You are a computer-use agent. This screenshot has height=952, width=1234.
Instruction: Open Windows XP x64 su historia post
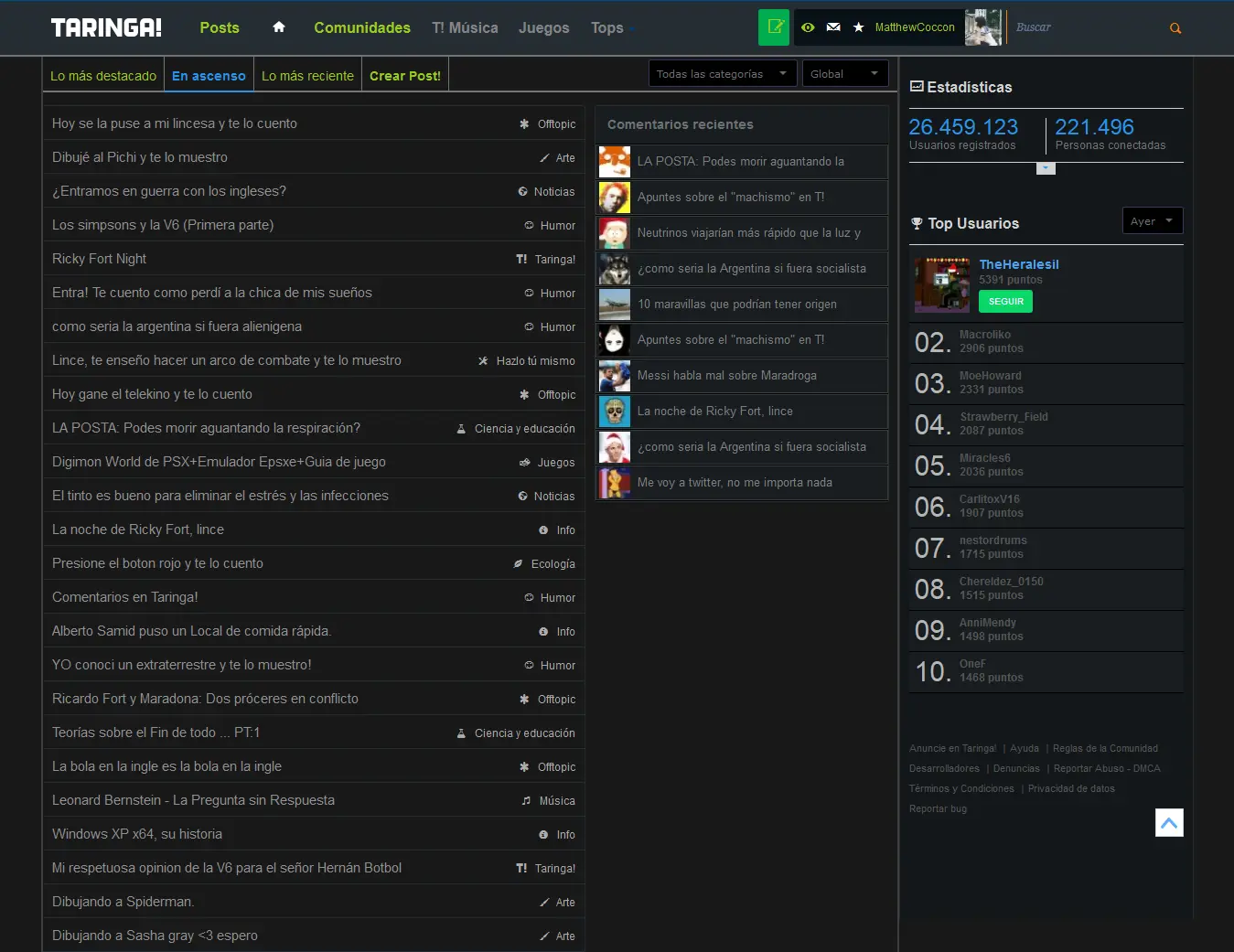137,834
